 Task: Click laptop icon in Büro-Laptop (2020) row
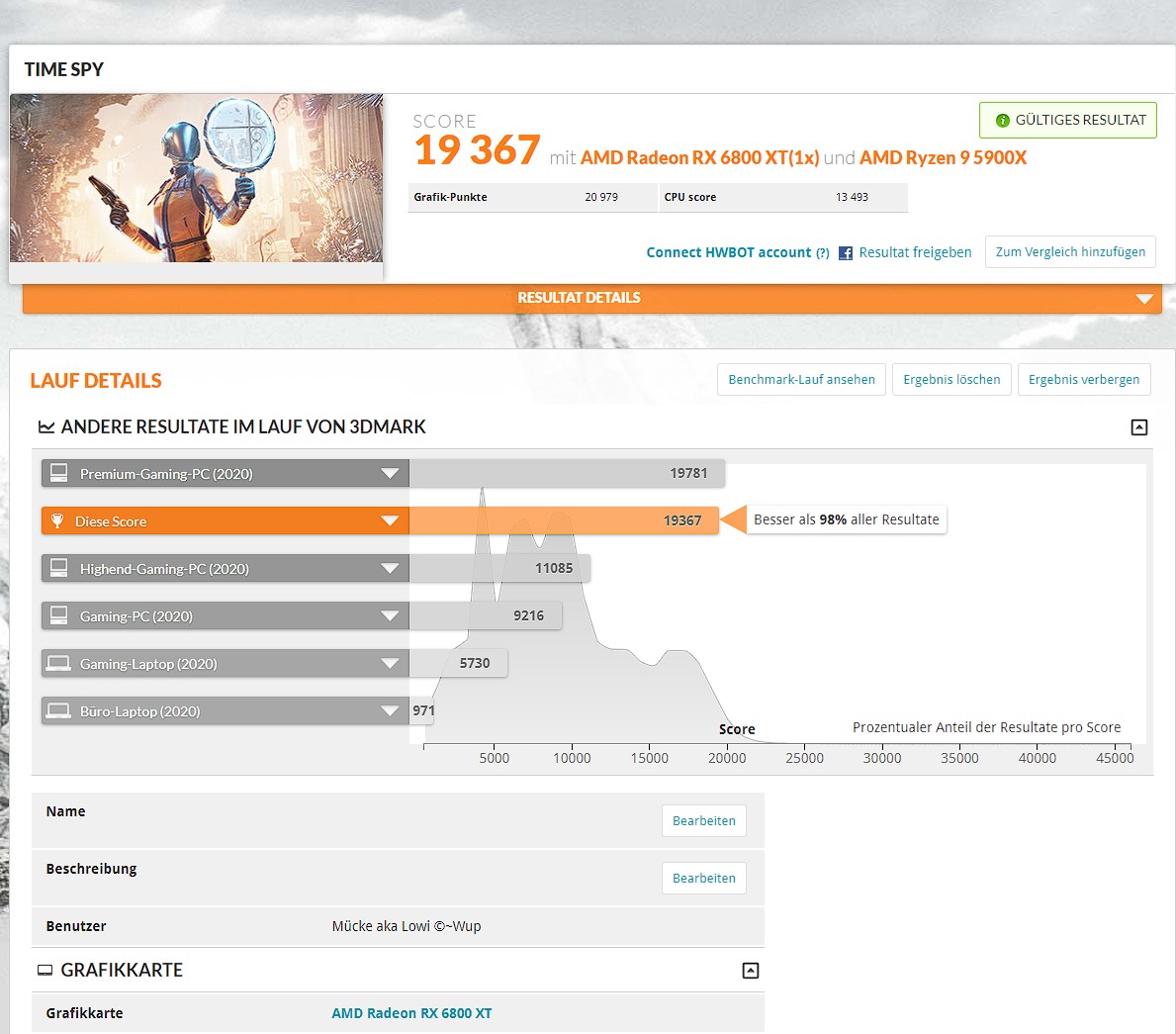[58, 710]
